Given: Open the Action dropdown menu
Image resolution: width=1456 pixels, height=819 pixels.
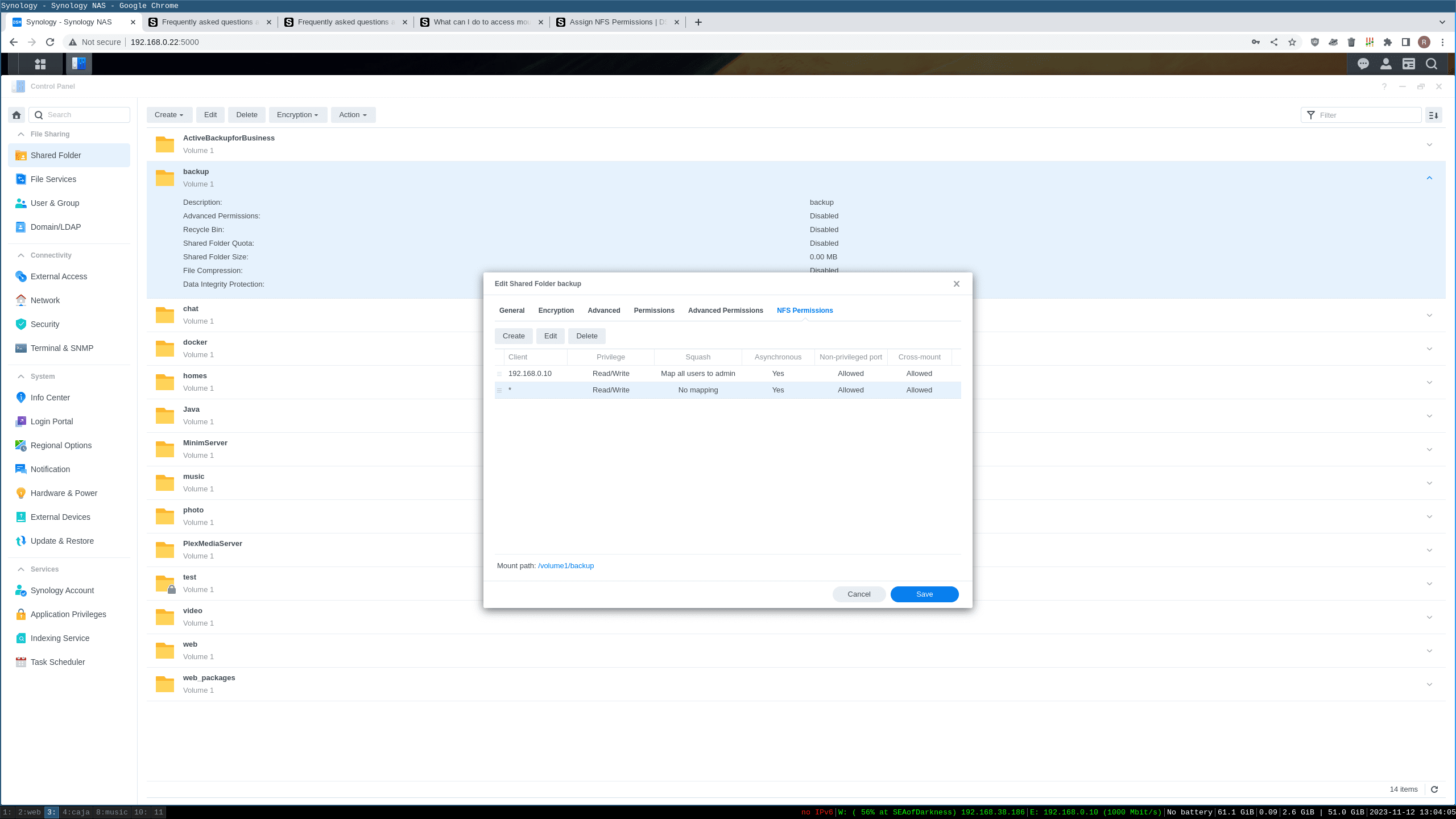Looking at the screenshot, I should [x=353, y=115].
